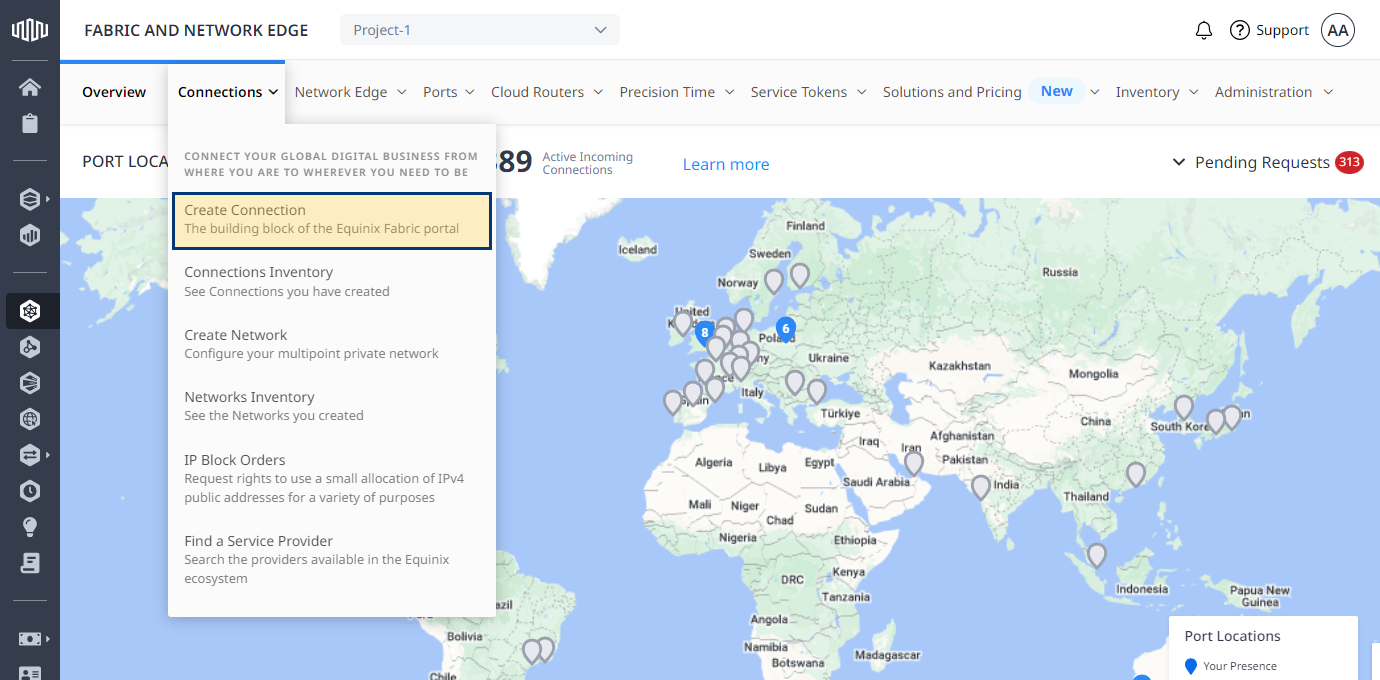Expand the Ports menu

point(449,92)
